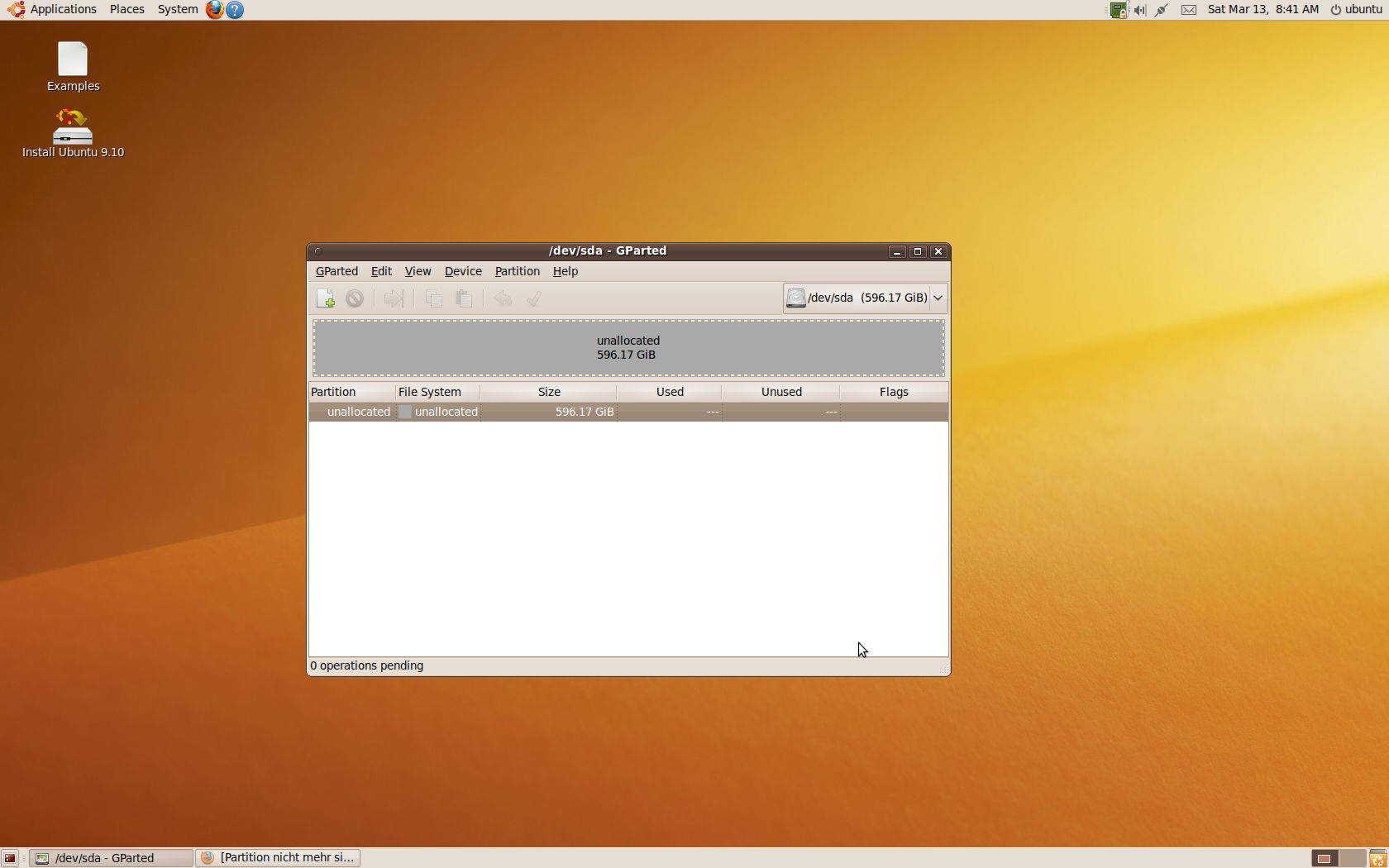Click the Unused column header
Screen dimensions: 1389x868
click(x=780, y=392)
